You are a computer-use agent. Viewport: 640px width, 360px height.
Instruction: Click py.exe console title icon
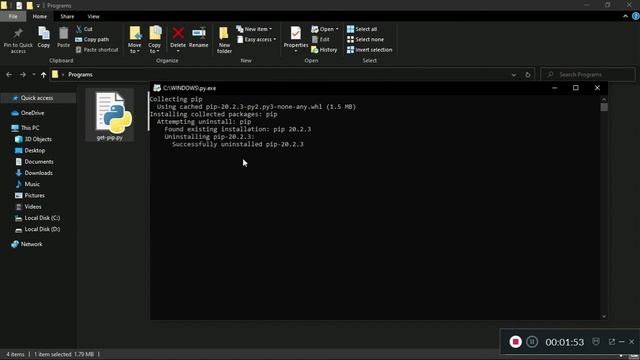(x=157, y=88)
